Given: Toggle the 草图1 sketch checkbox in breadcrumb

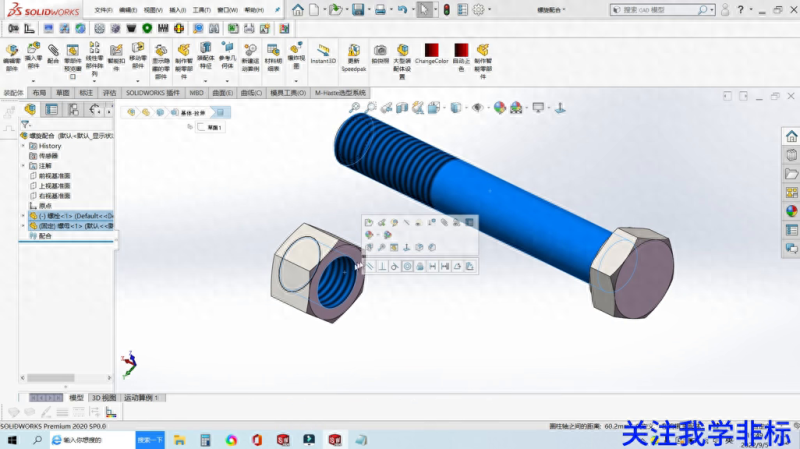Looking at the screenshot, I should [x=202, y=127].
